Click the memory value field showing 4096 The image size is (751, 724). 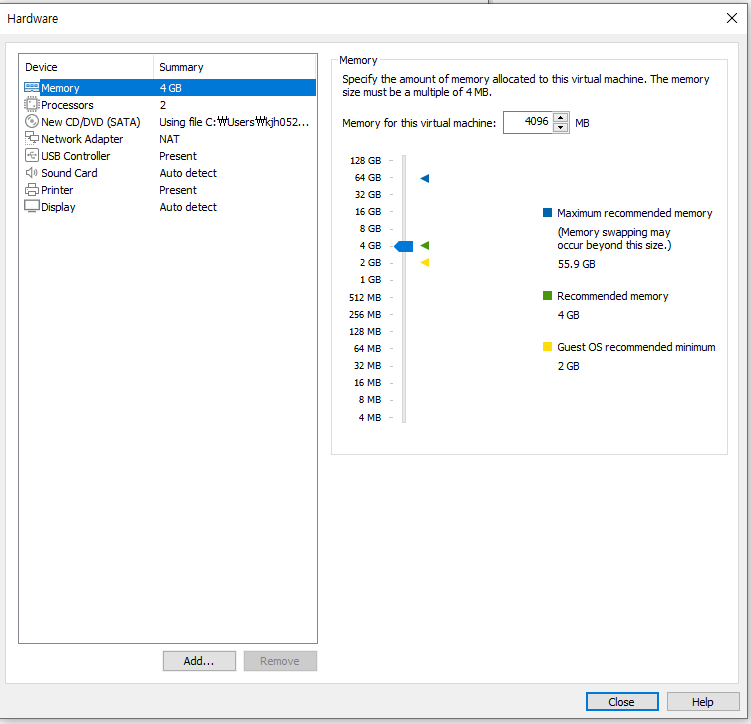point(528,123)
